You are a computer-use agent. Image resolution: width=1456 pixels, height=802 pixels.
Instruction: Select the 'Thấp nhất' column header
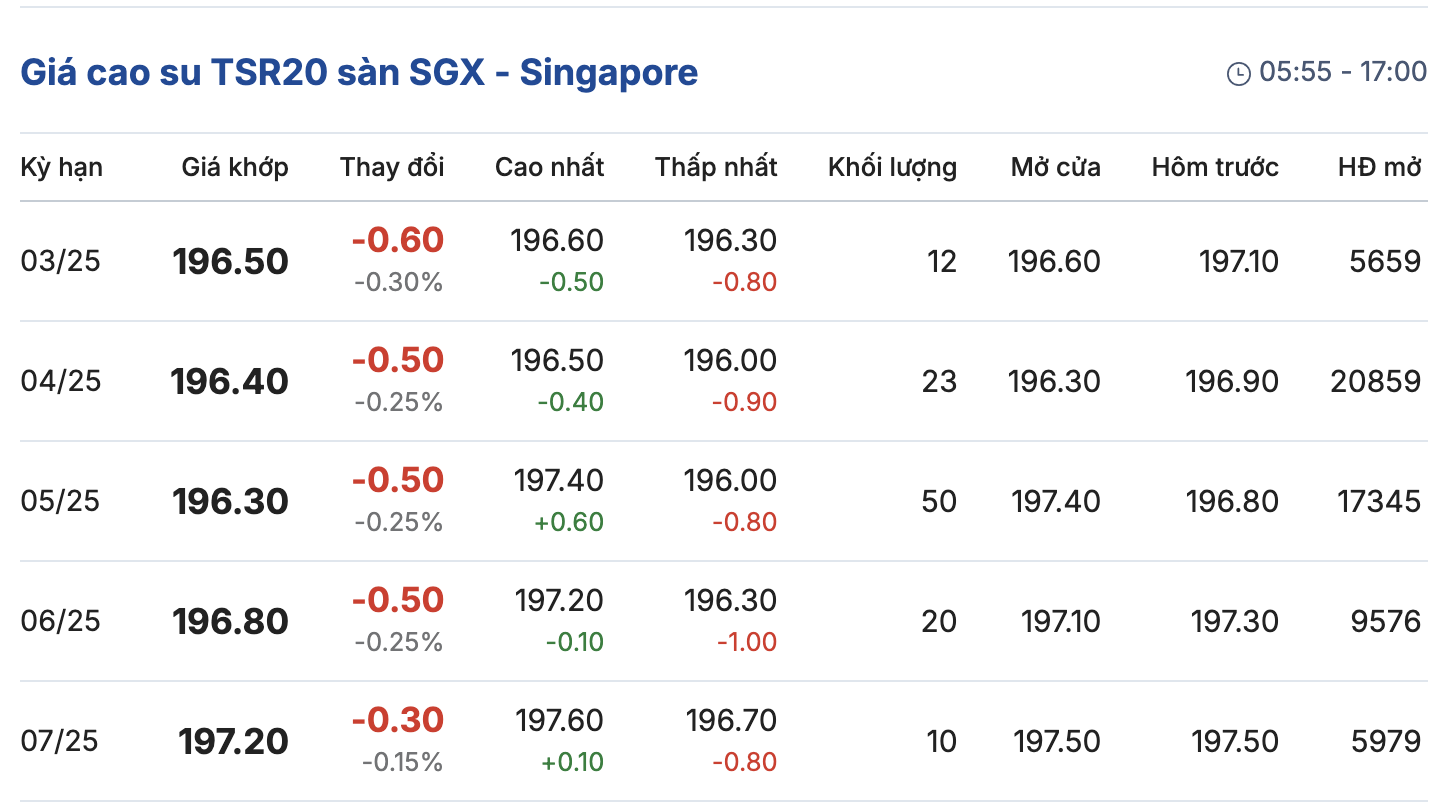[716, 167]
